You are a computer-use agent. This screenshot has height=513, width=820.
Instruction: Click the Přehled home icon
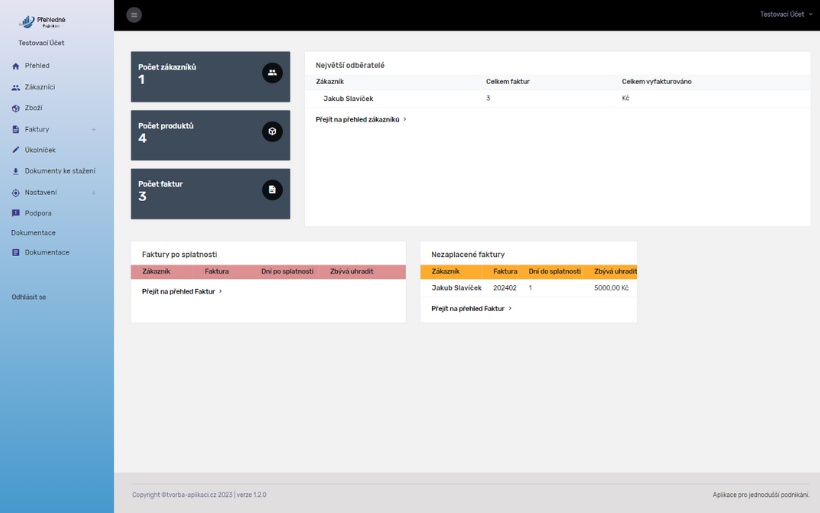(x=16, y=66)
